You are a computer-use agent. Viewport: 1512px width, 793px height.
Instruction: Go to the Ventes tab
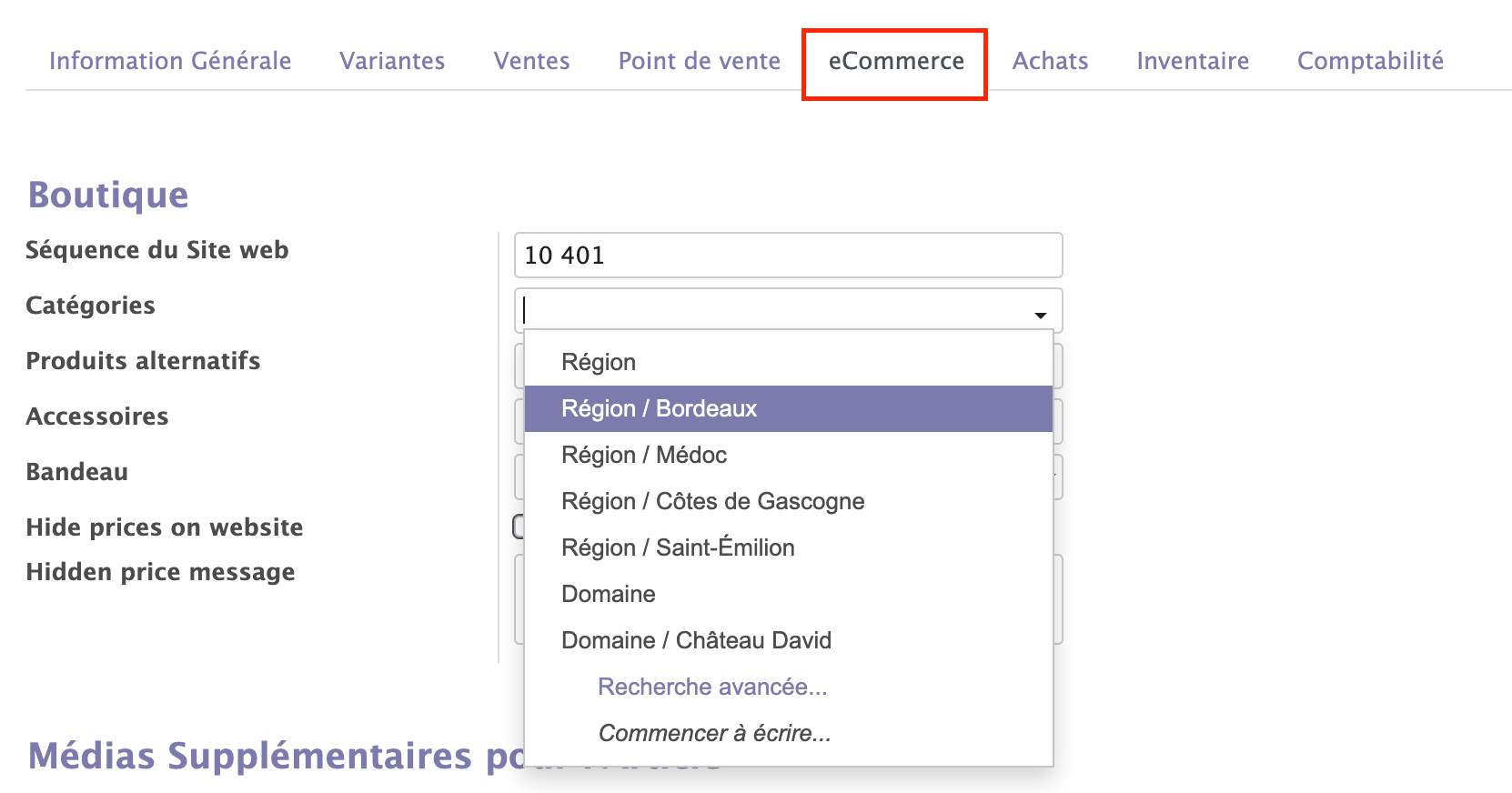click(x=531, y=61)
